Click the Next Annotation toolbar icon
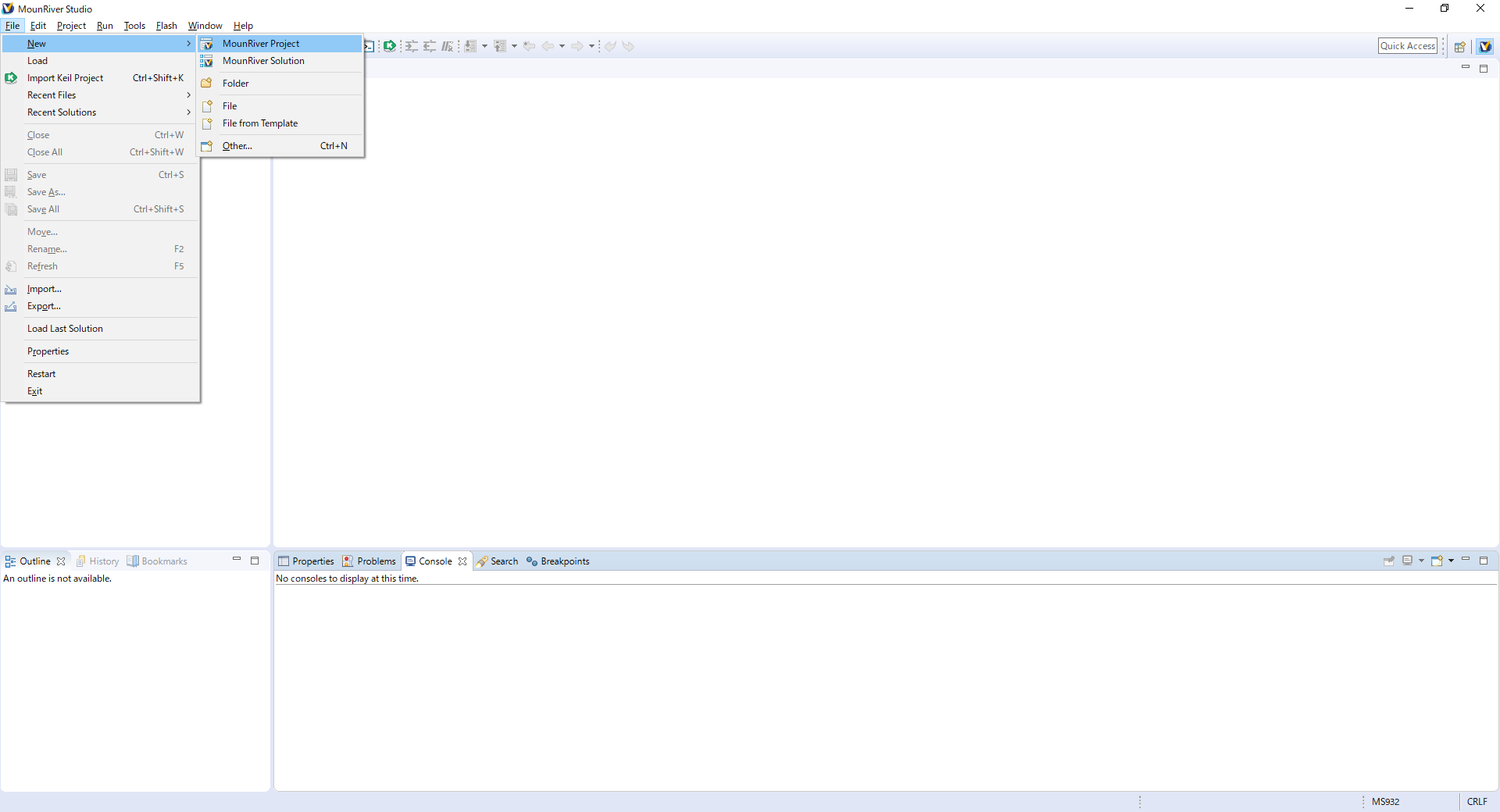The width and height of the screenshot is (1500, 812). 470,46
